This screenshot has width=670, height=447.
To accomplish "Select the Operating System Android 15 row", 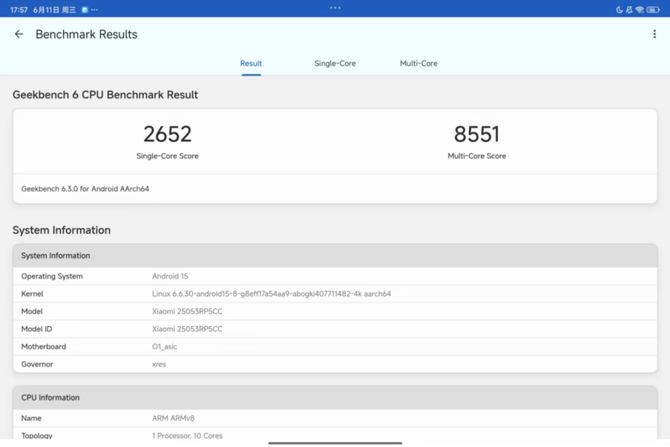I will (335, 276).
